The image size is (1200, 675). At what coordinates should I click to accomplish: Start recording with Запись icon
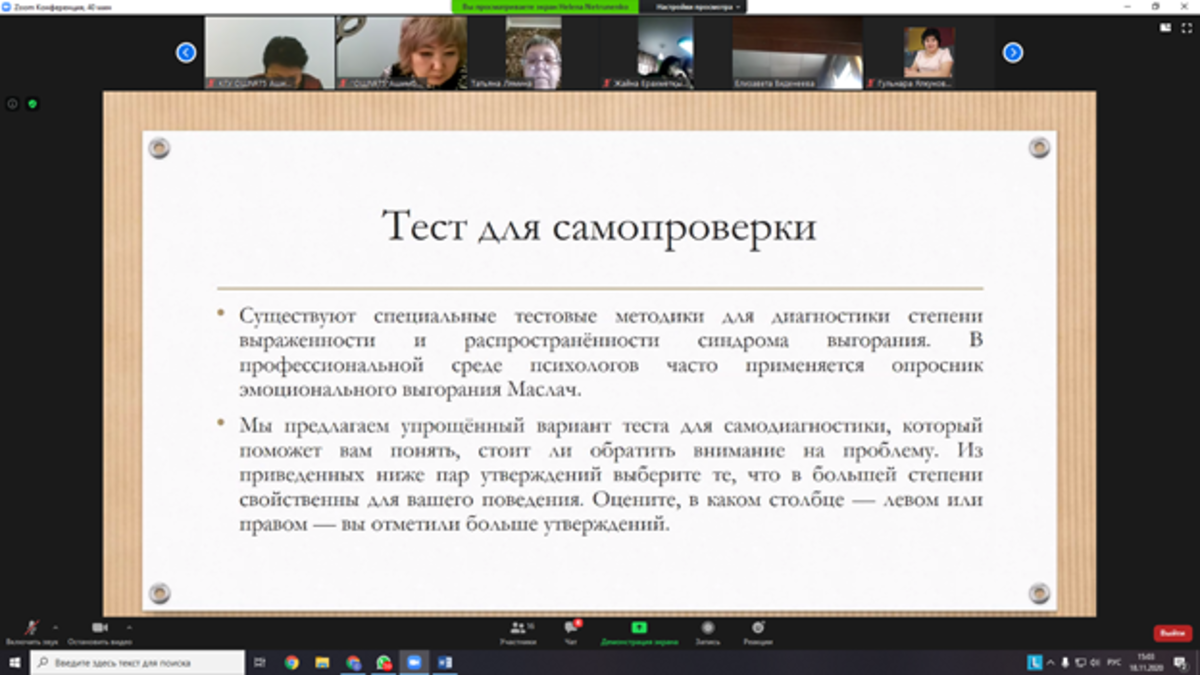click(x=707, y=629)
